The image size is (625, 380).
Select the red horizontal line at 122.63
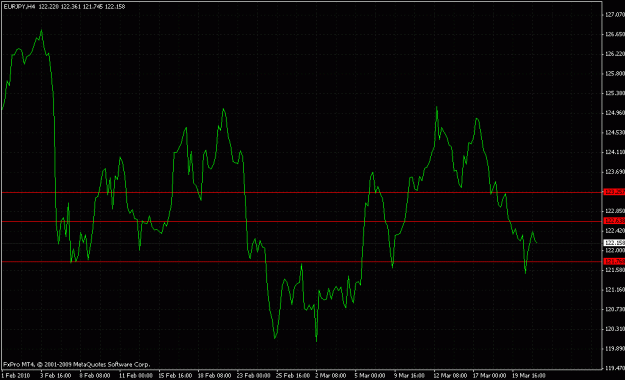pos(302,221)
